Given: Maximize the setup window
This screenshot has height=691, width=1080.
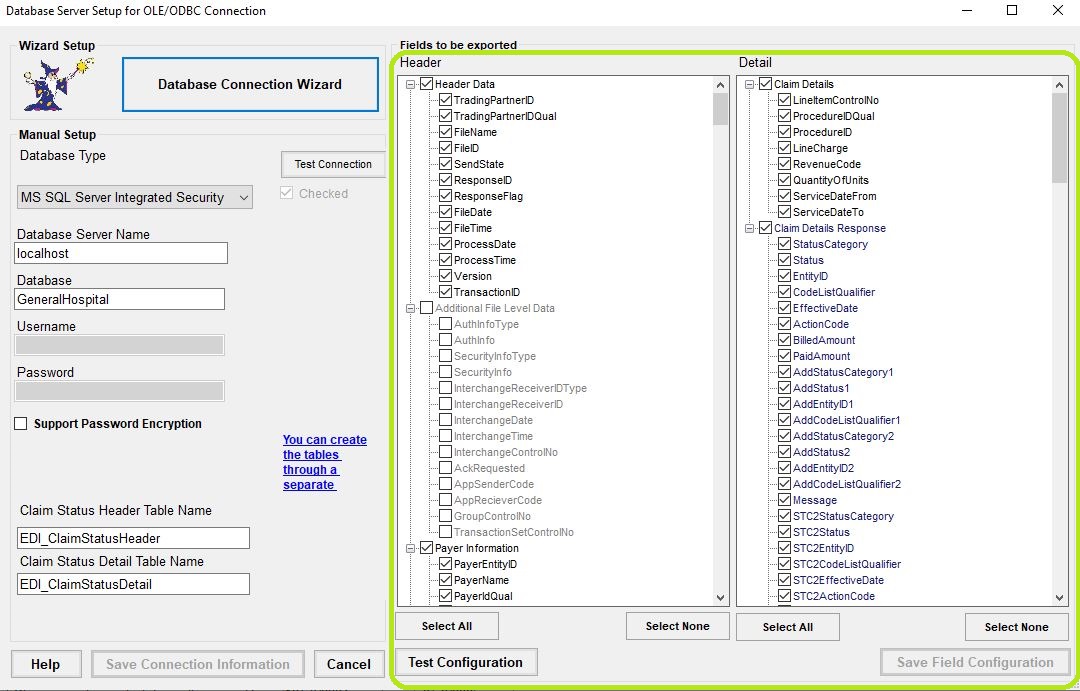Looking at the screenshot, I should 1012,10.
